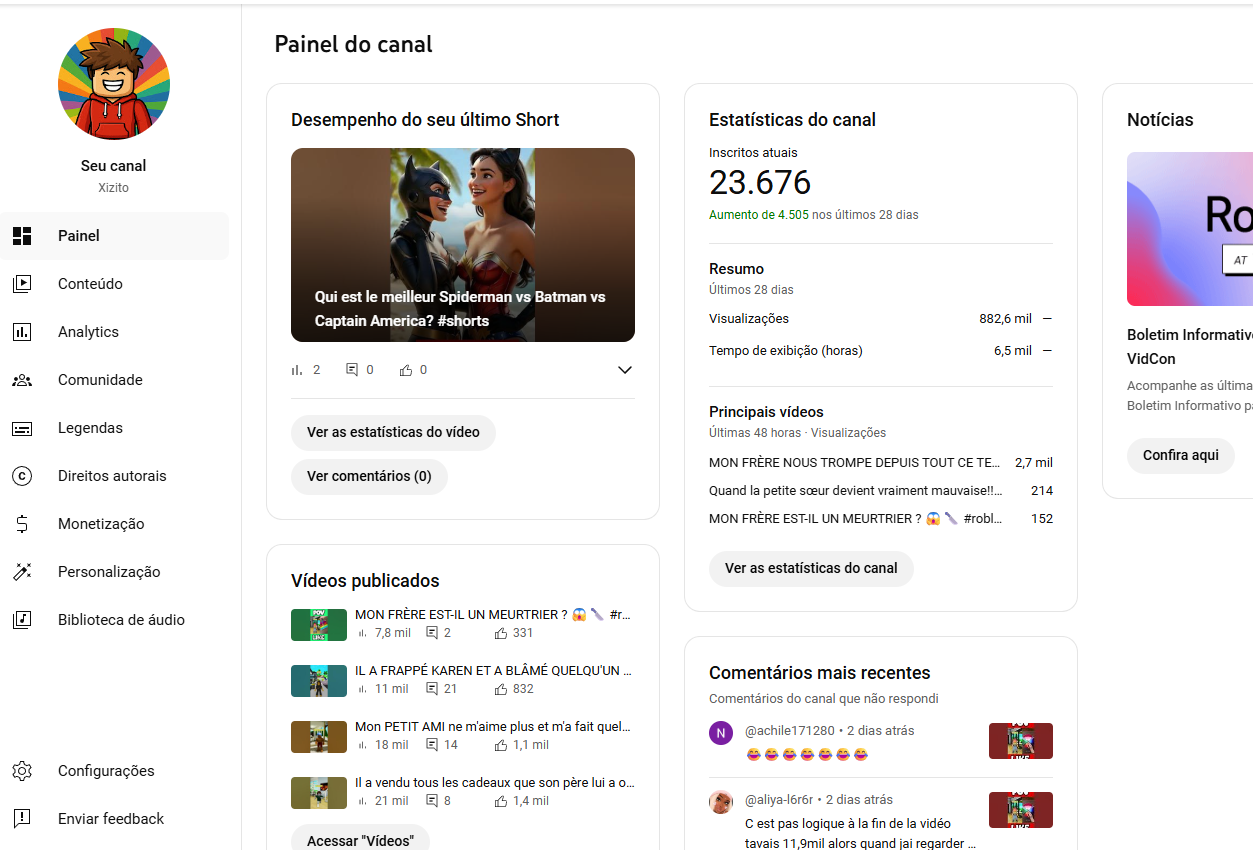
Task: Click the @achile171280 commenter avatar
Action: pos(721,733)
